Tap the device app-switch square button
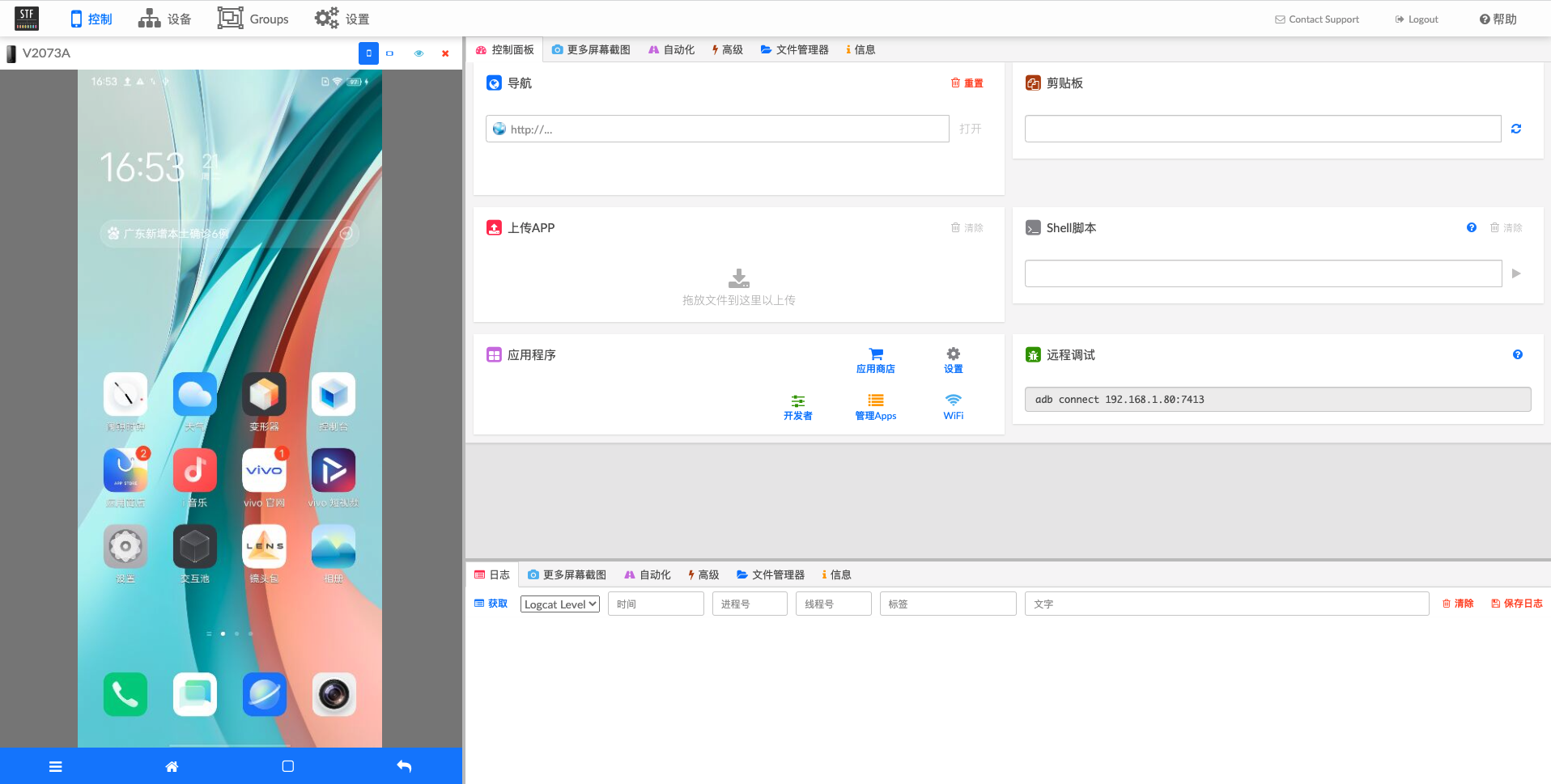 click(x=287, y=766)
